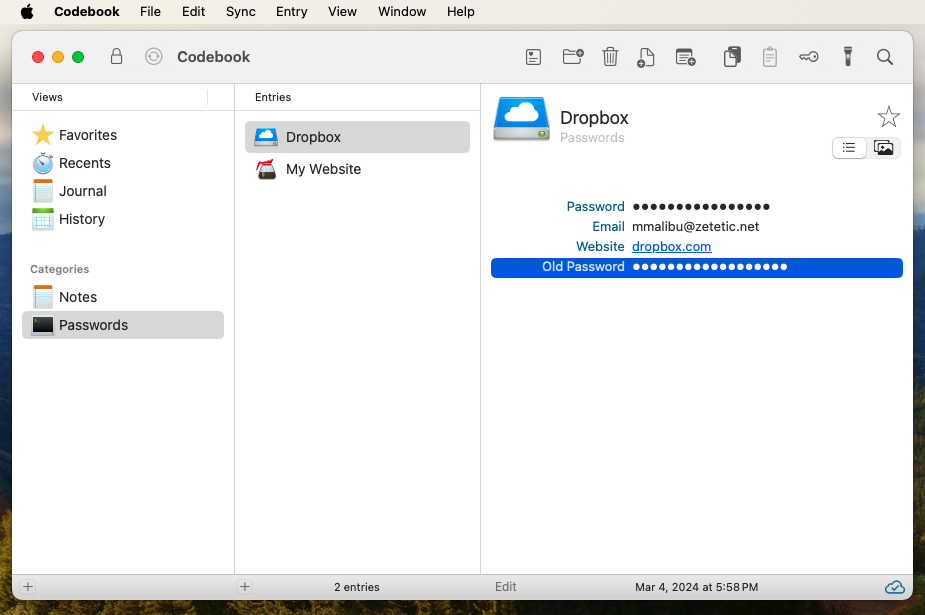The height and width of the screenshot is (615, 925).
Task: Click the document-with-plus toolbar icon
Action: click(645, 57)
